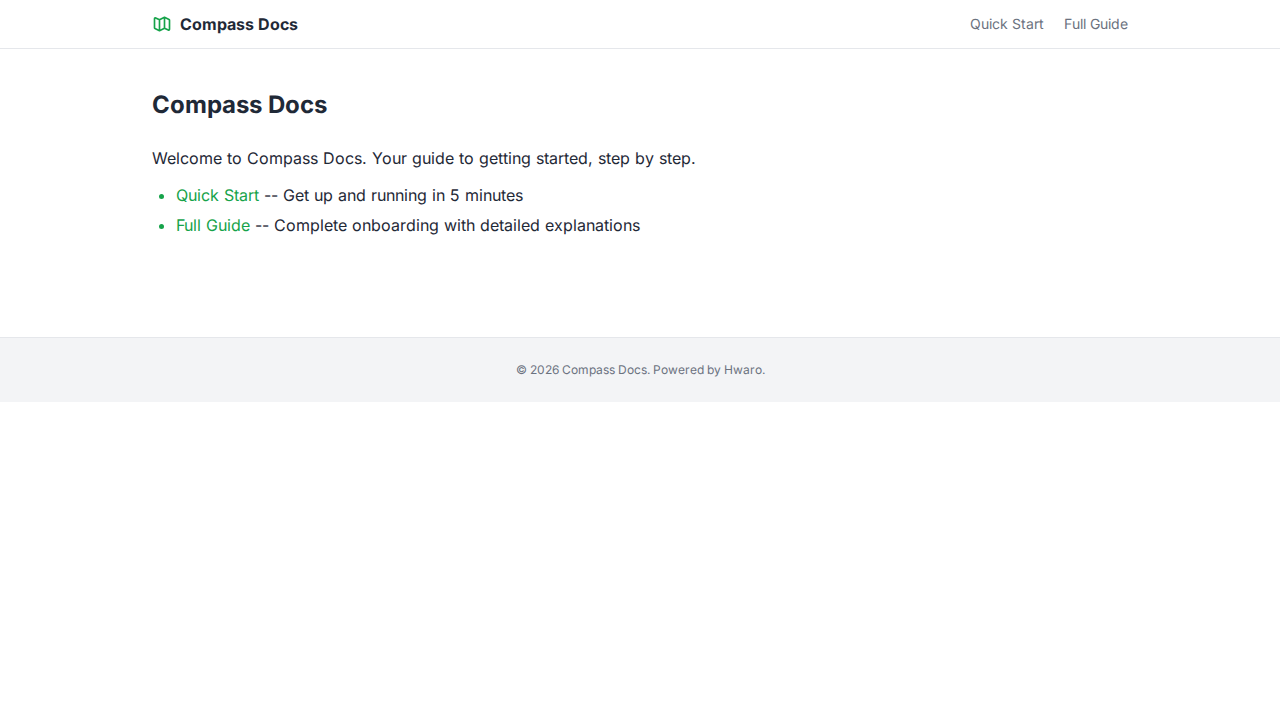
Task: Open Full Guide from the top navigation
Action: click(1095, 24)
